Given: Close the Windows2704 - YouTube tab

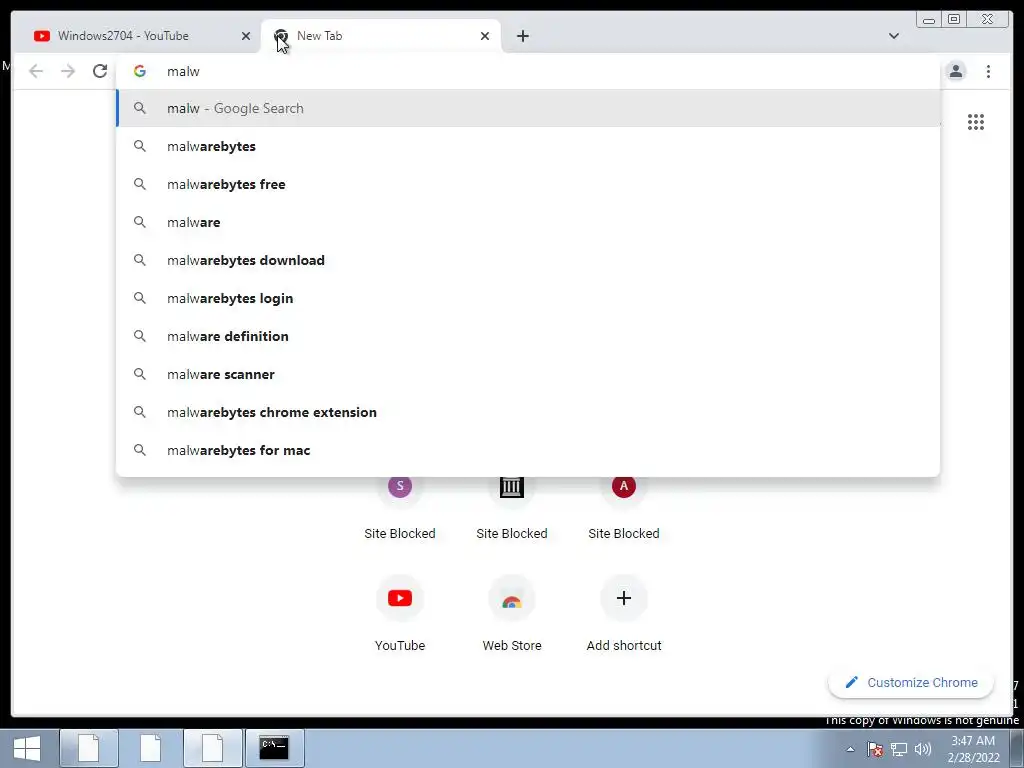Looking at the screenshot, I should pos(246,36).
